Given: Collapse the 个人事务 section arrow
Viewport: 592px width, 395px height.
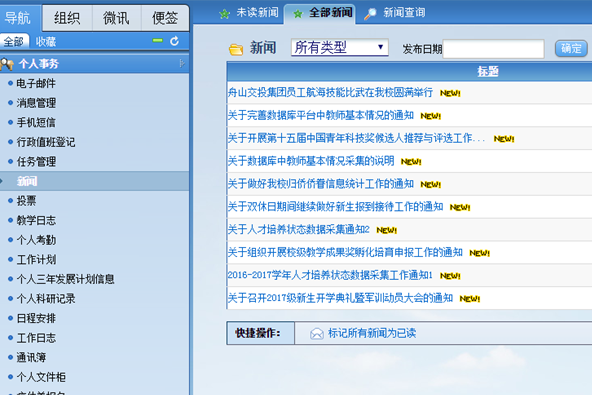Looking at the screenshot, I should 182,63.
